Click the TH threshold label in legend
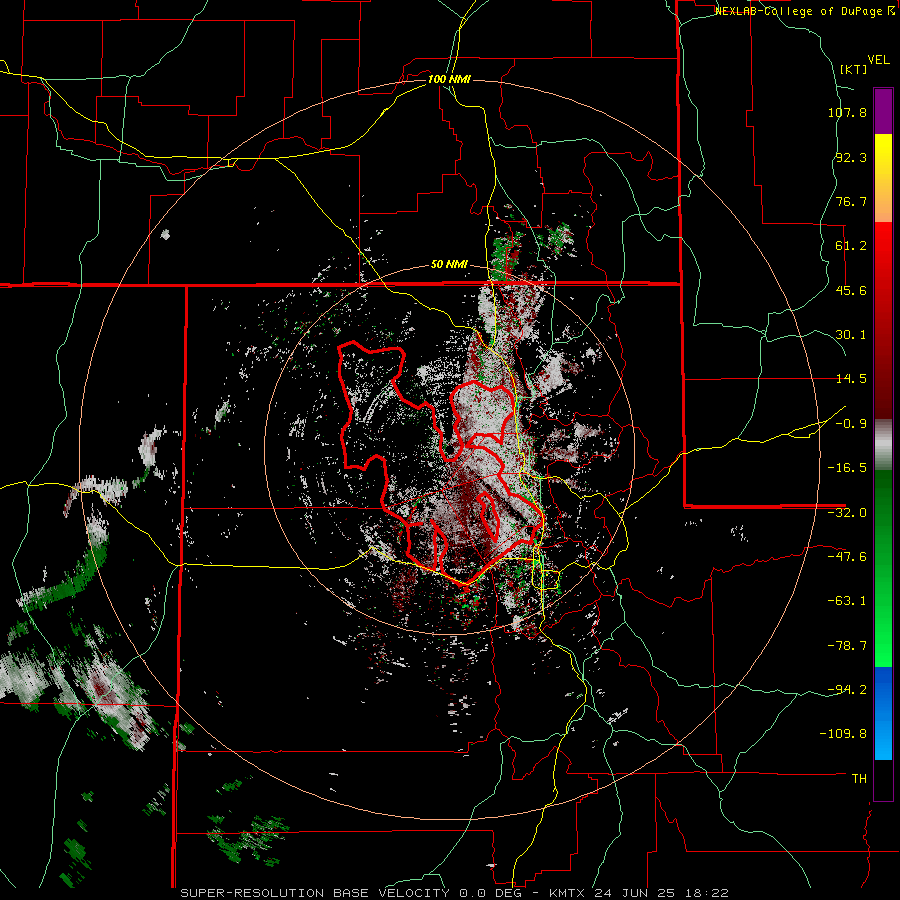 coord(859,779)
